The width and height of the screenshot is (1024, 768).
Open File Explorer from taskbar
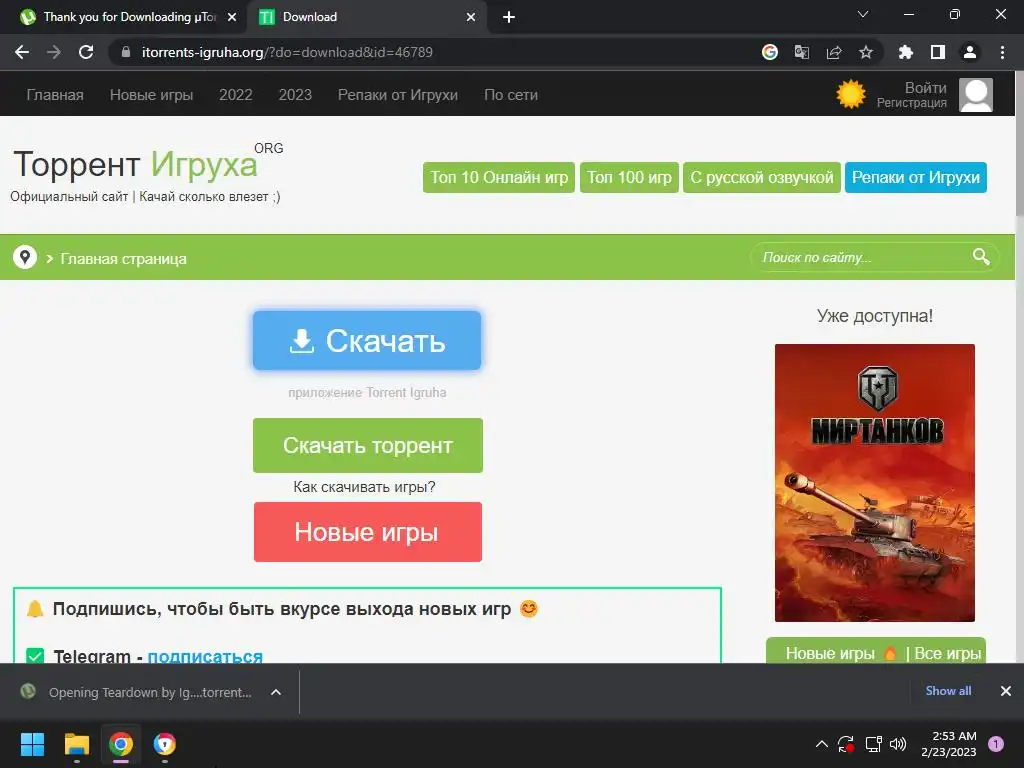(x=76, y=744)
